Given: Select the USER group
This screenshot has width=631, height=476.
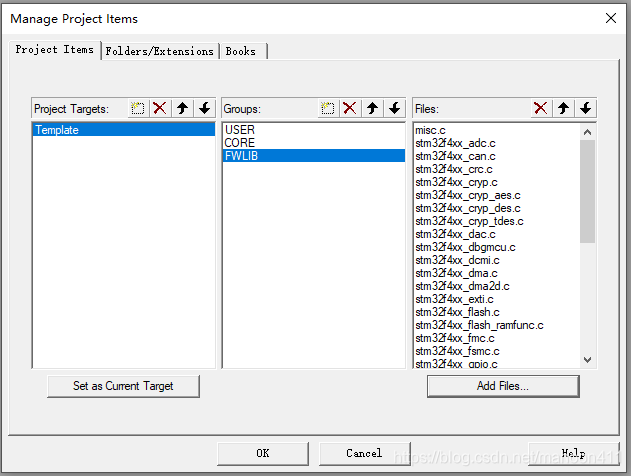Looking at the screenshot, I should (x=314, y=130).
